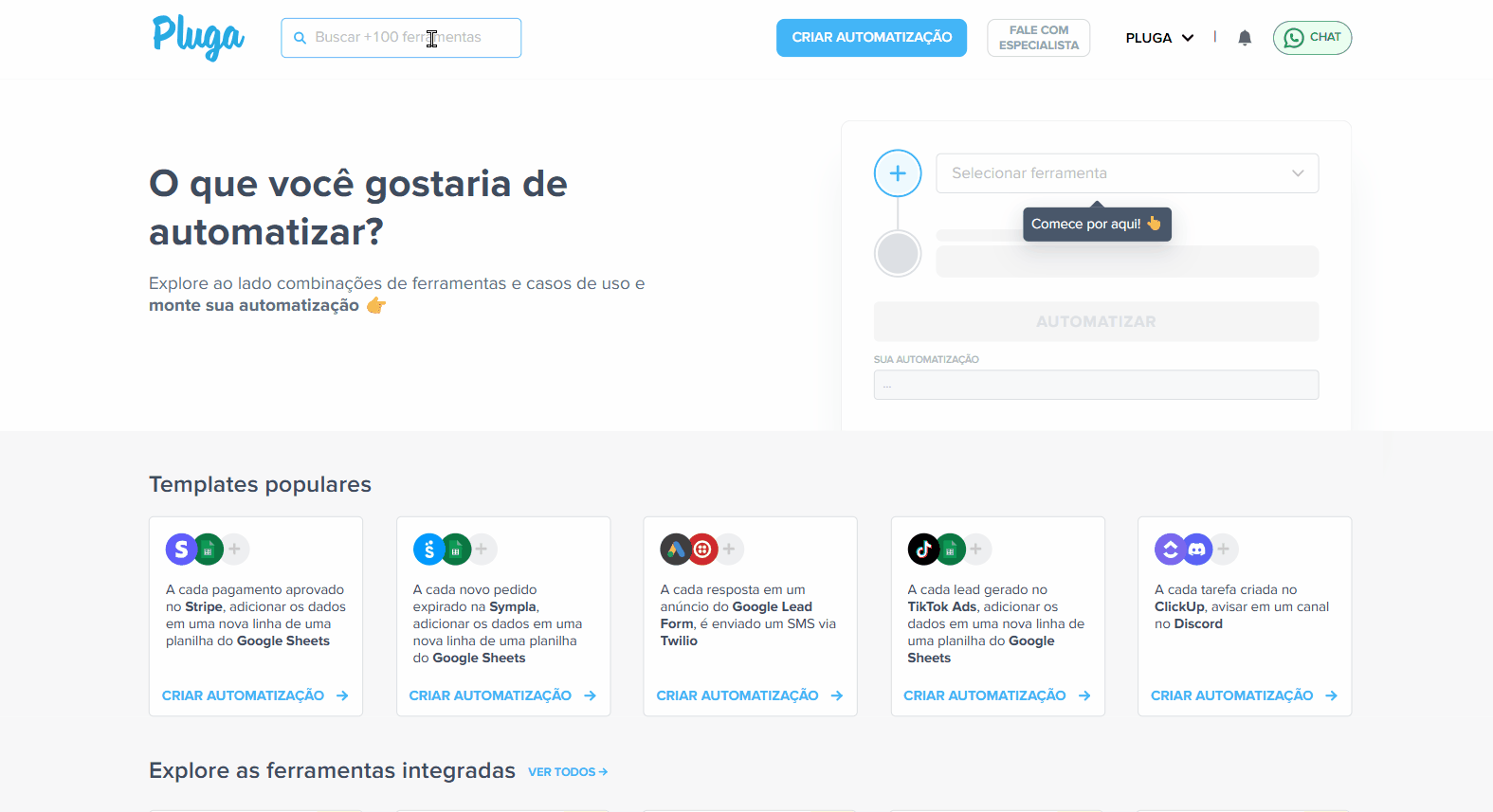Click Google Sheets icon in the Stripe template
Image resolution: width=1493 pixels, height=812 pixels.
point(208,549)
